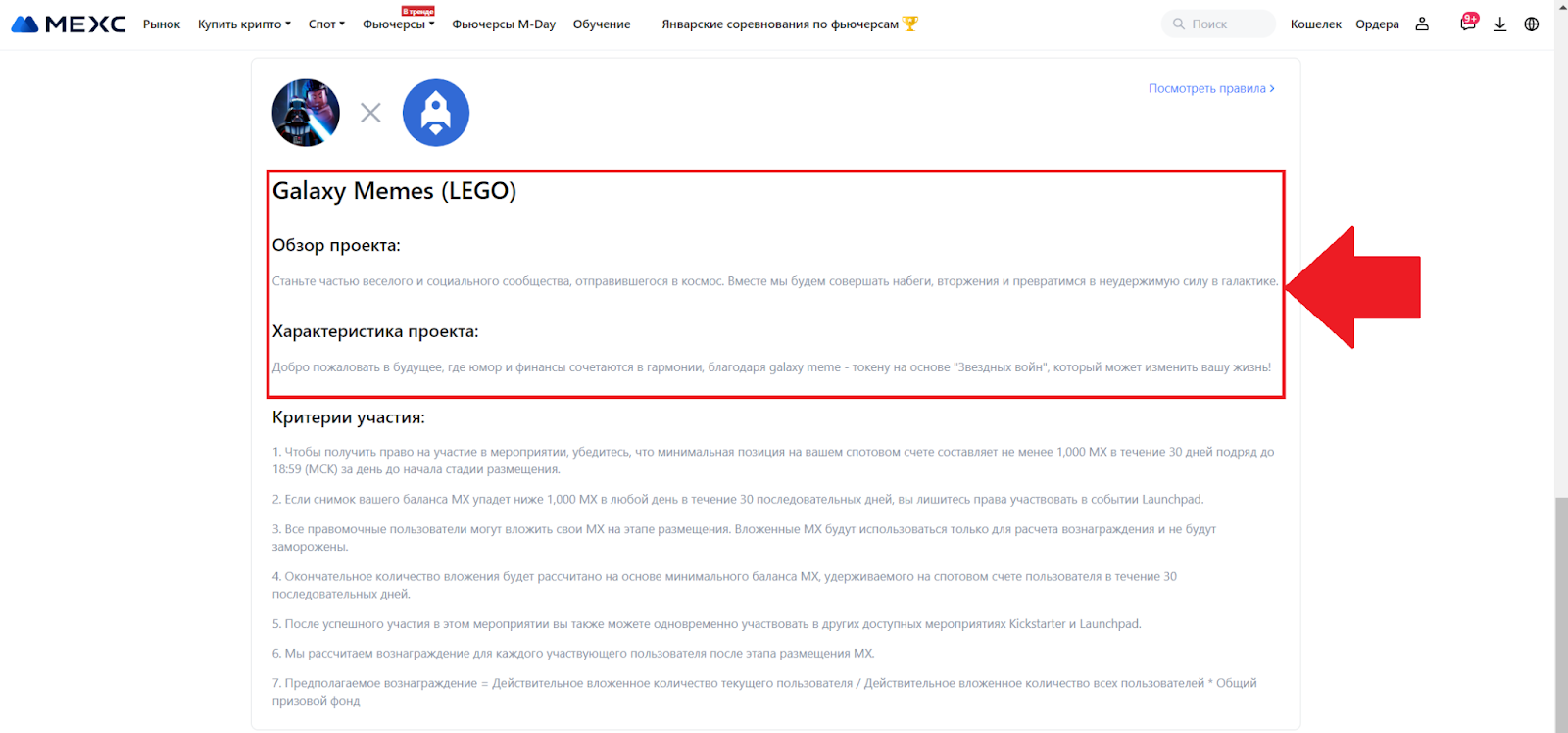The height and width of the screenshot is (733, 1568).
Task: Click the criteria line starting 'Если снимок вашего баланса'
Action: 738,500
